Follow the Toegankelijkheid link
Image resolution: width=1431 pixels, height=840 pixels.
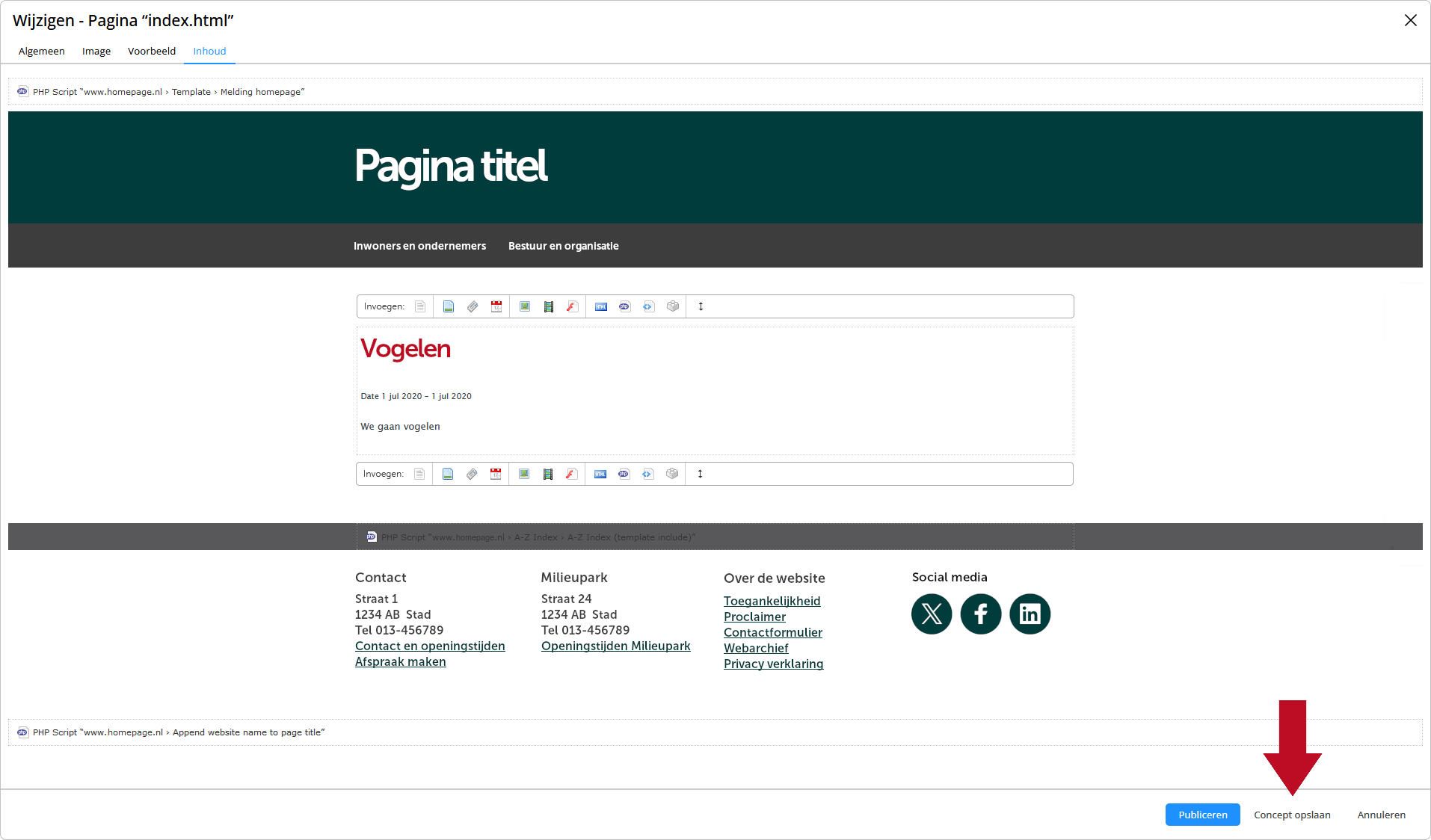click(x=772, y=601)
